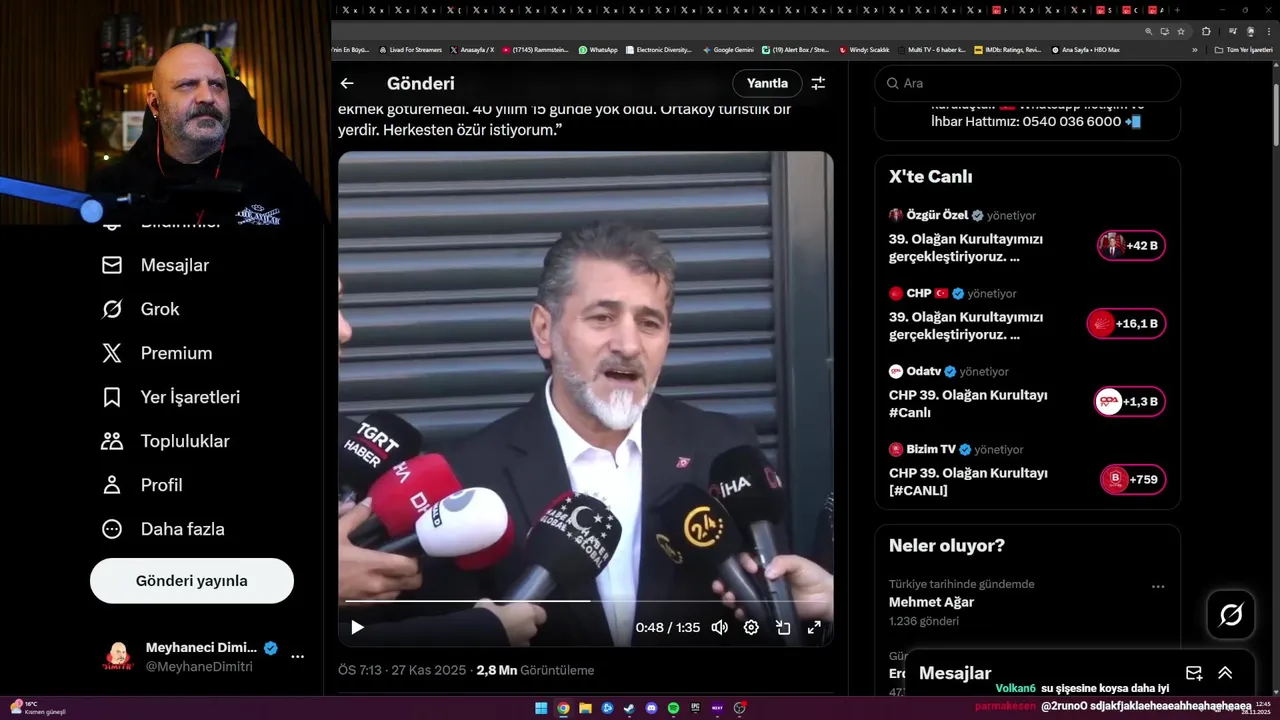Open Discord from the taskbar

(651, 708)
